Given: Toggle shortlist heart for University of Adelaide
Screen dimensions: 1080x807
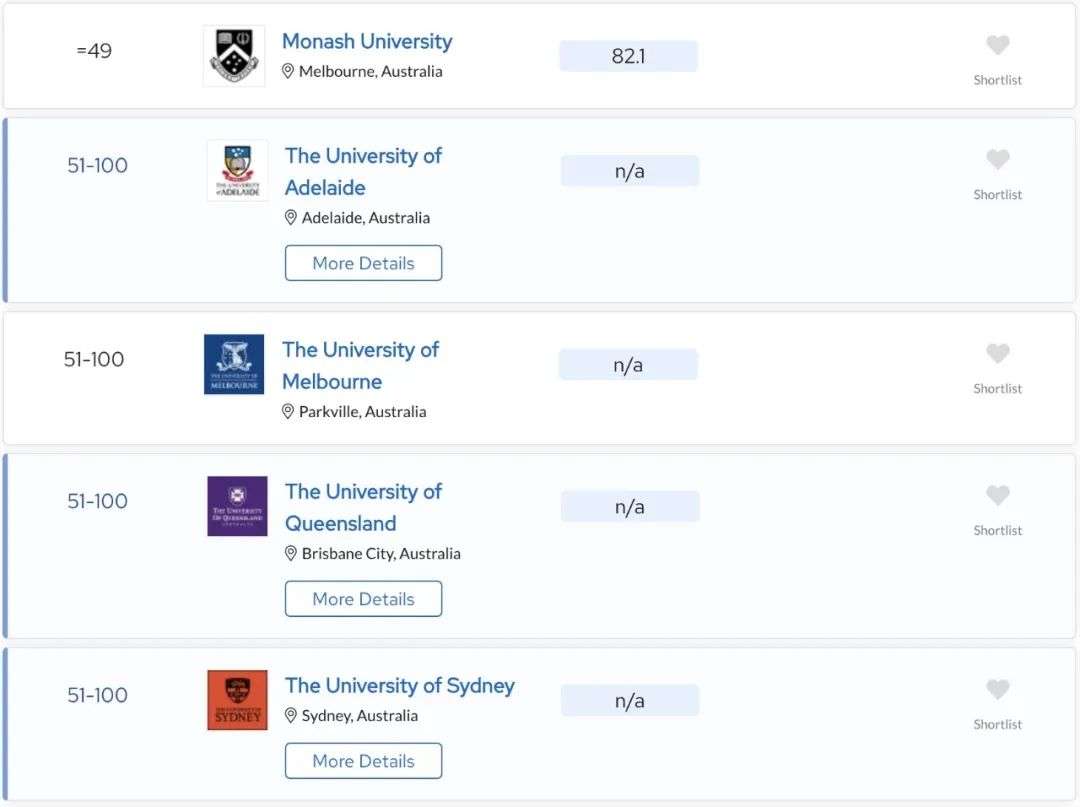Looking at the screenshot, I should (997, 160).
